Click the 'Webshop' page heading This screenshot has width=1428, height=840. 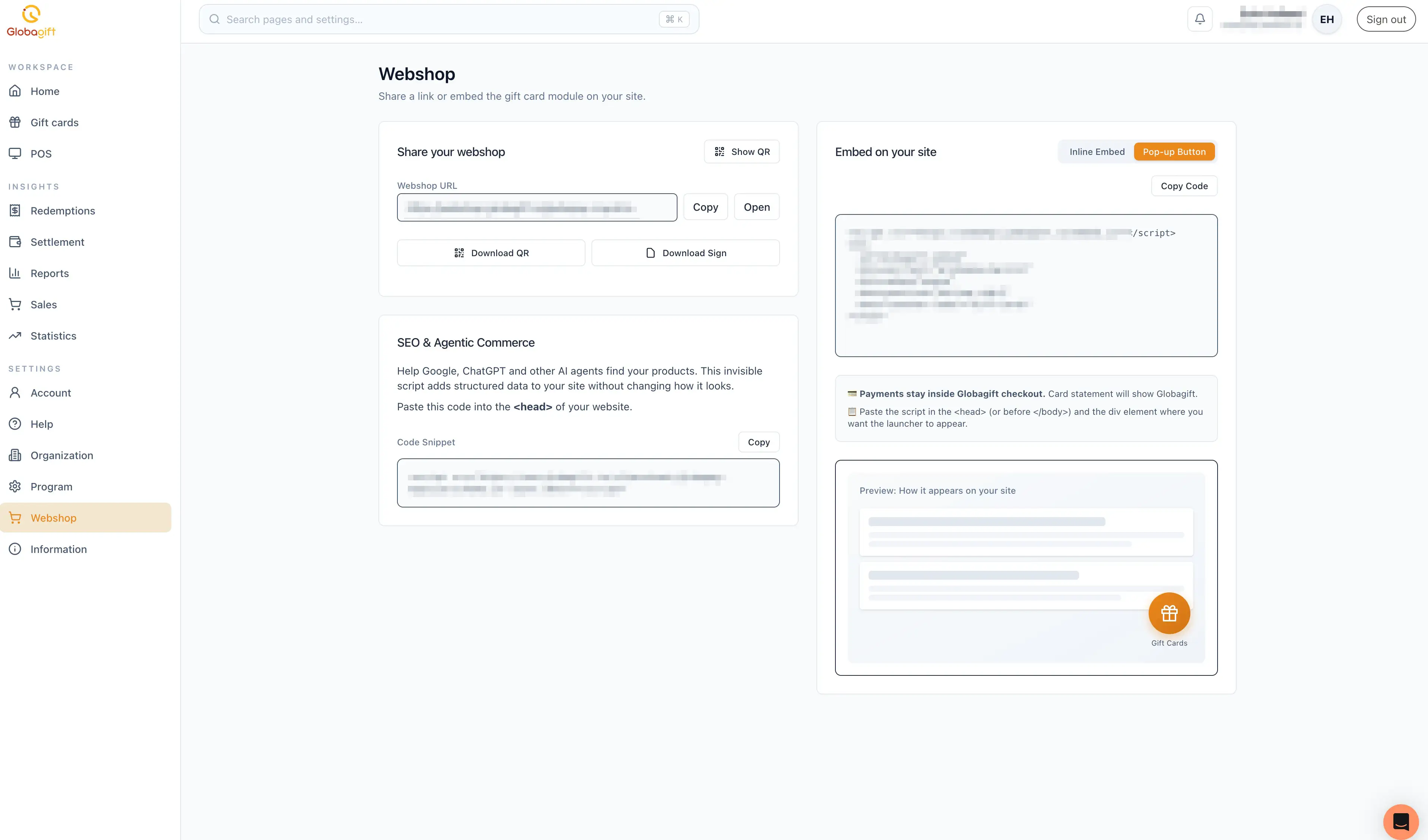pos(416,74)
